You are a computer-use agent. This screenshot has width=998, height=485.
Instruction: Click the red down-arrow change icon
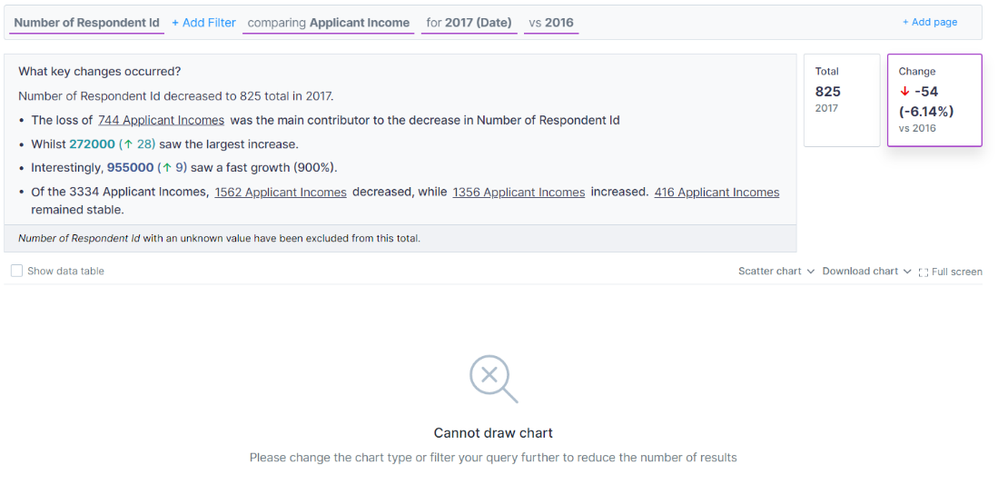905,92
